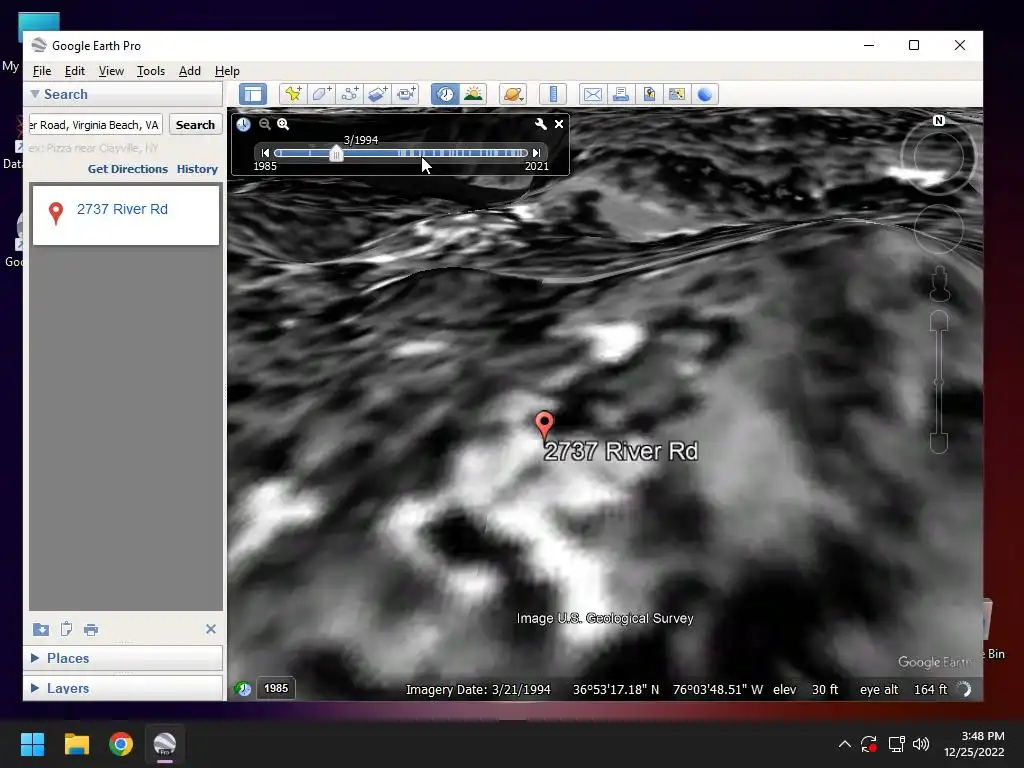Open Get Directions link
The width and height of the screenshot is (1024, 768).
128,168
